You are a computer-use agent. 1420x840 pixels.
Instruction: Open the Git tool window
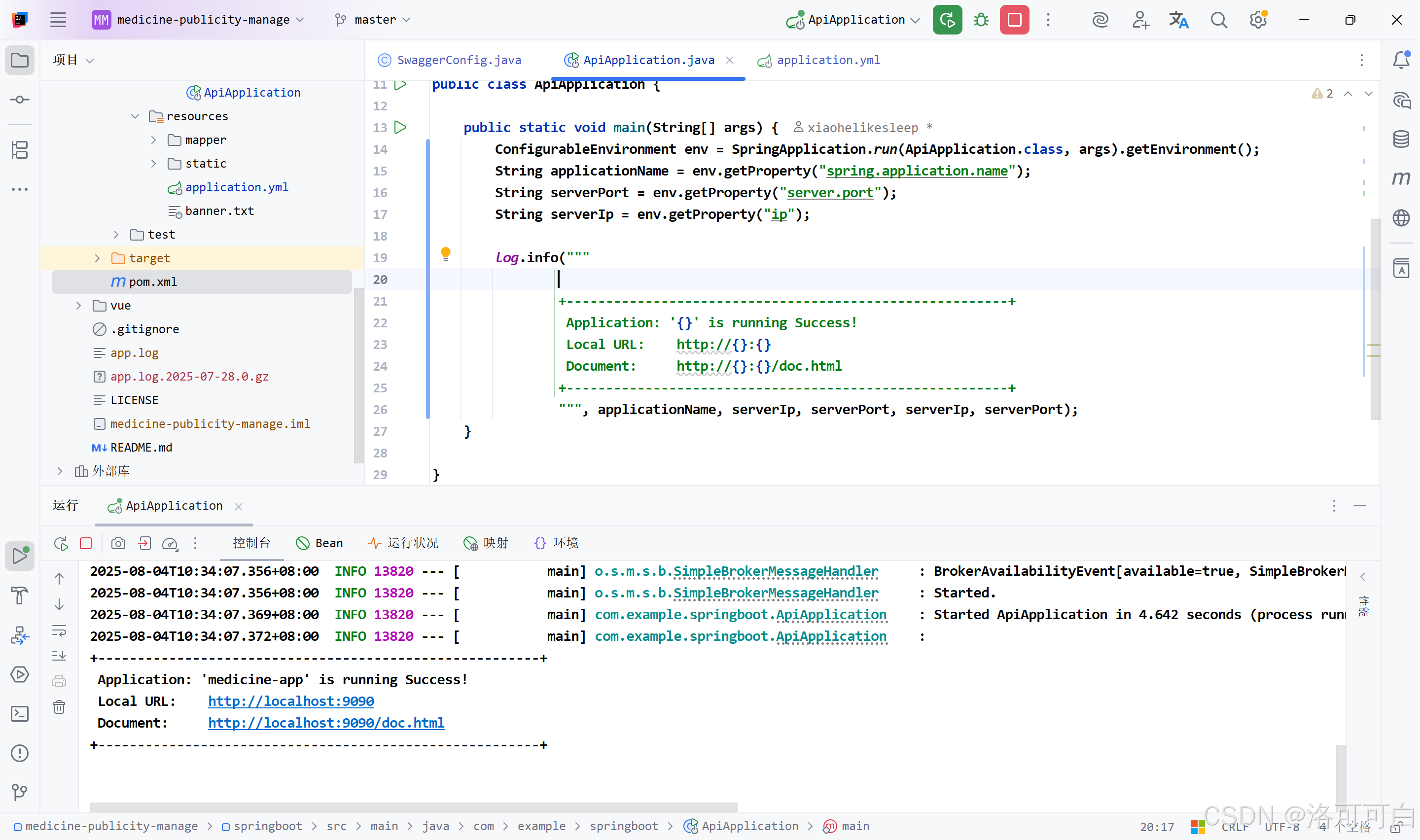[x=20, y=793]
